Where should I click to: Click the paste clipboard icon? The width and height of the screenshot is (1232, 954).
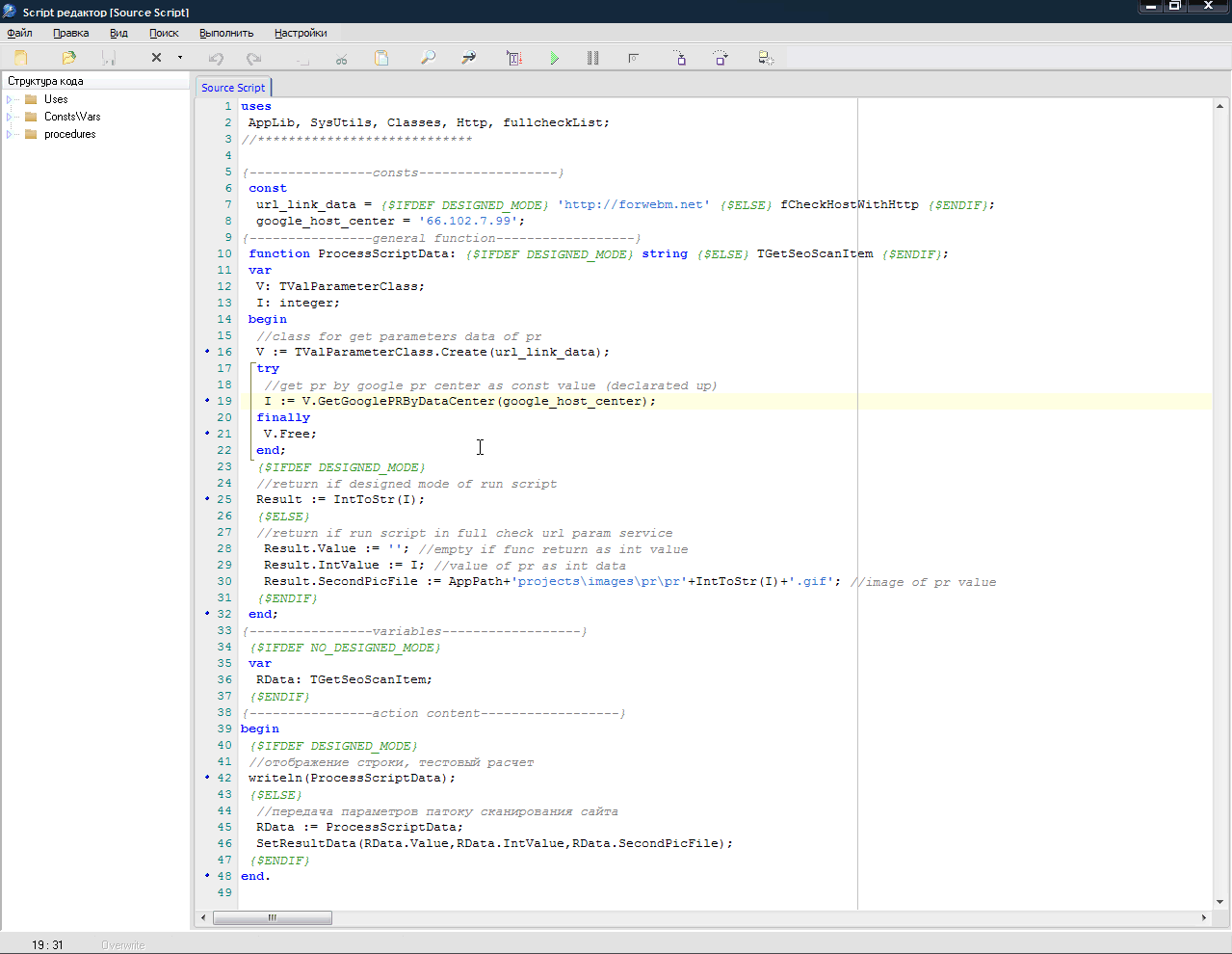381,58
